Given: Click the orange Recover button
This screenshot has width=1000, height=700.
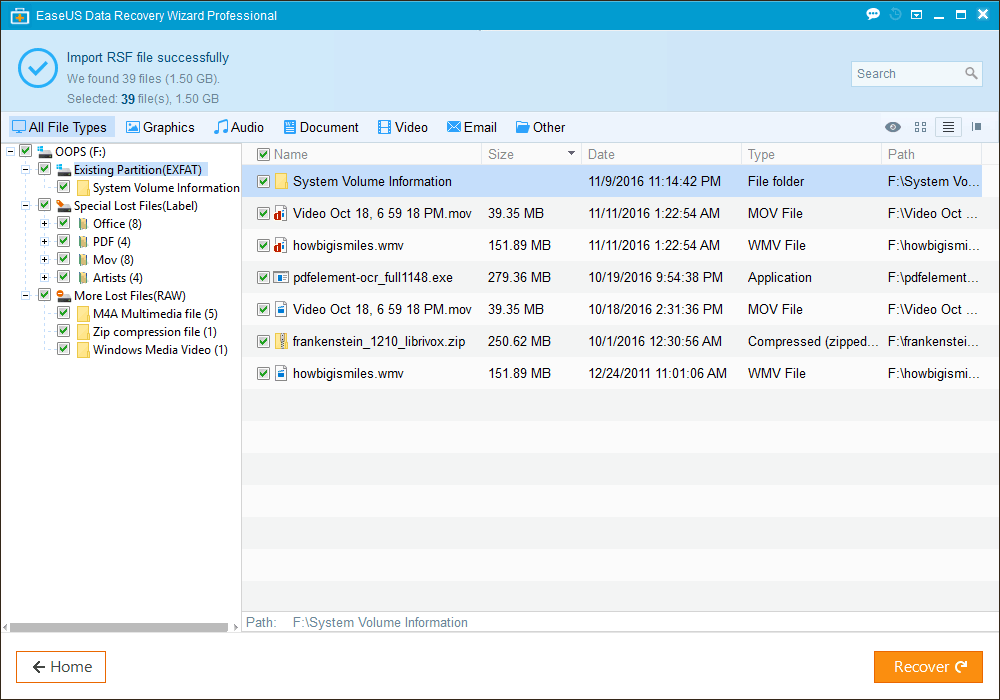Looking at the screenshot, I should coord(928,667).
